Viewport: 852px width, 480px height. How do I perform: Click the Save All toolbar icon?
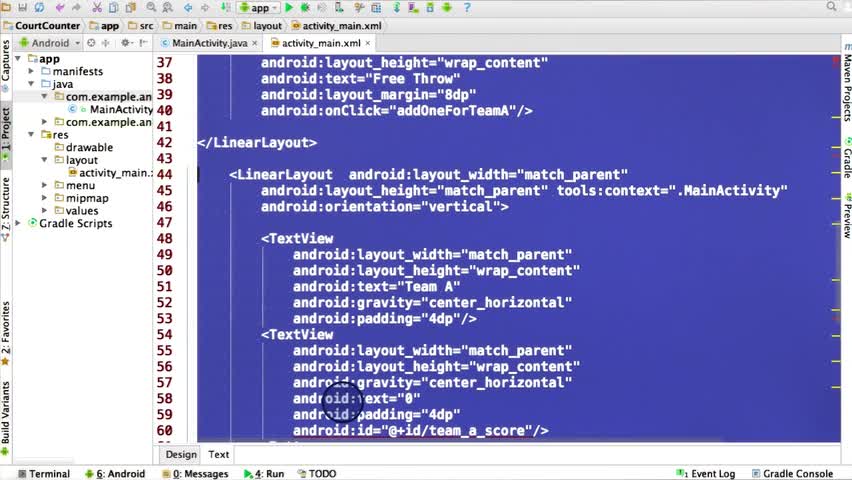(x=22, y=8)
